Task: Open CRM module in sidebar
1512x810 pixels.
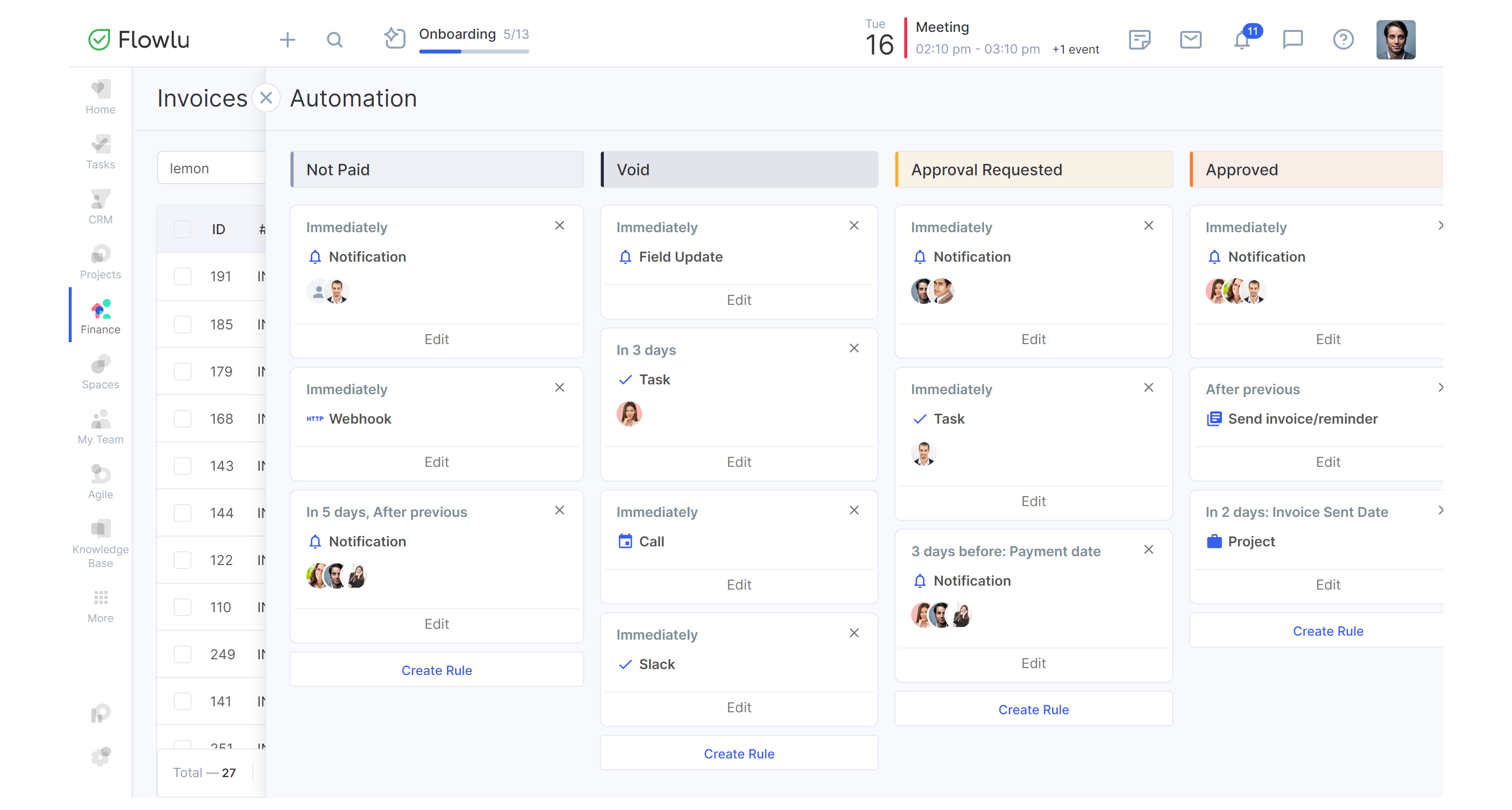Action: pos(100,208)
